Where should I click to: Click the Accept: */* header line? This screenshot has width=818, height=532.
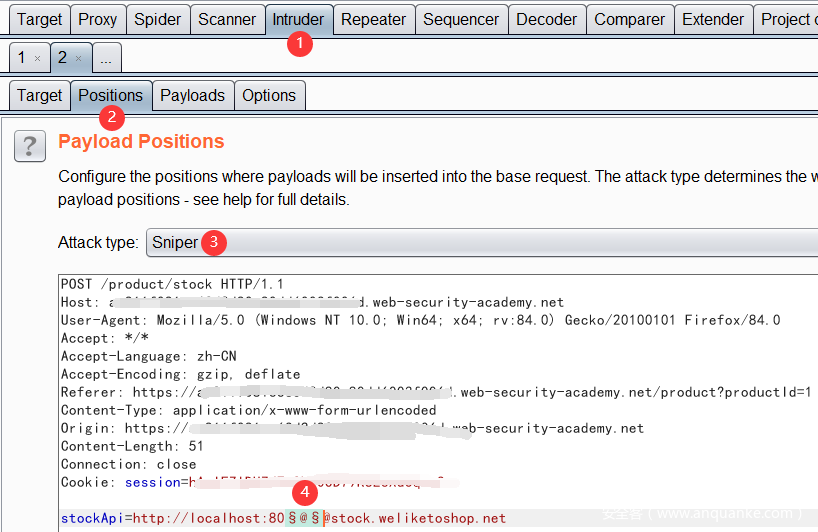click(105, 338)
